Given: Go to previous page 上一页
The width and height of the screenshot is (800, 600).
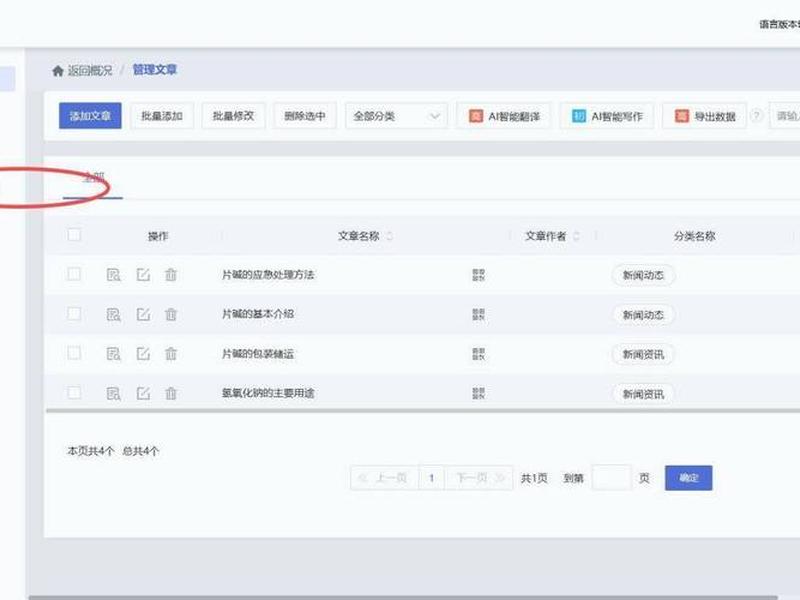Looking at the screenshot, I should pos(384,478).
